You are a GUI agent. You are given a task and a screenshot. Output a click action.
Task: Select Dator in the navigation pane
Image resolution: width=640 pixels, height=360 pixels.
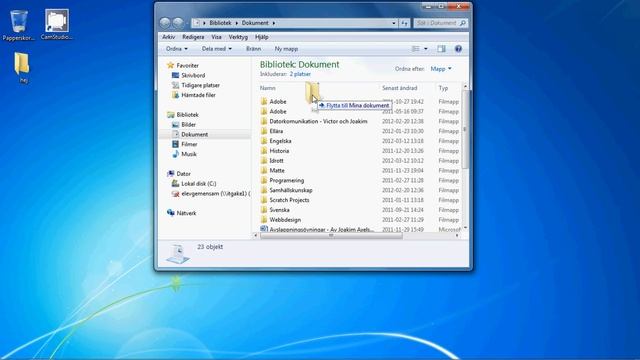pos(183,174)
